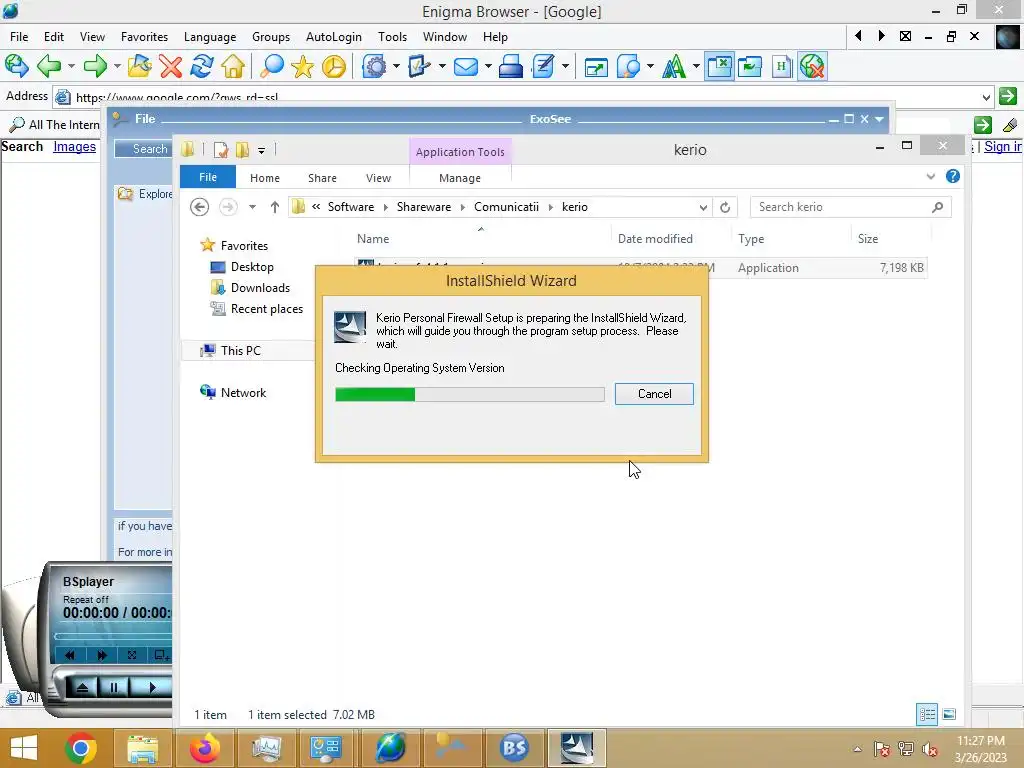Click the green H page icon in toolbar
Image resolution: width=1024 pixels, height=768 pixels.
point(781,66)
